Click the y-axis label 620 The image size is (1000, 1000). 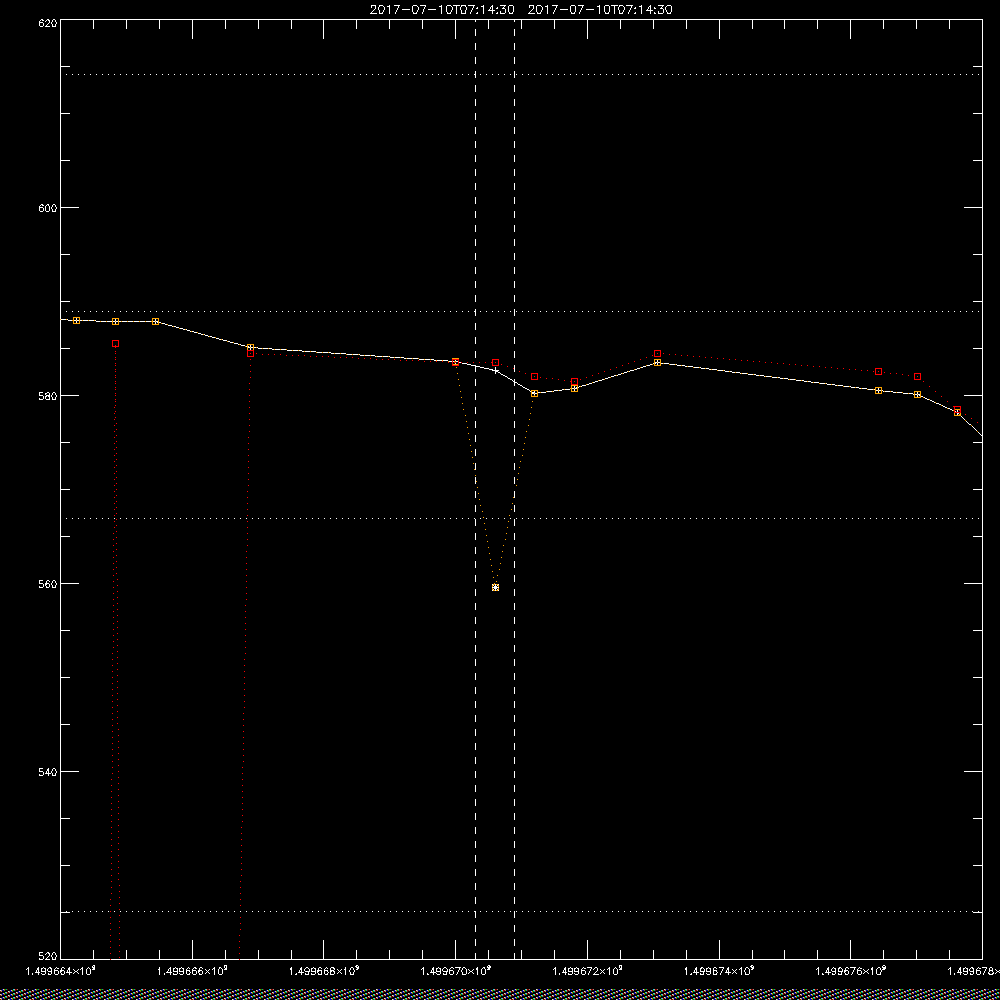tap(48, 23)
